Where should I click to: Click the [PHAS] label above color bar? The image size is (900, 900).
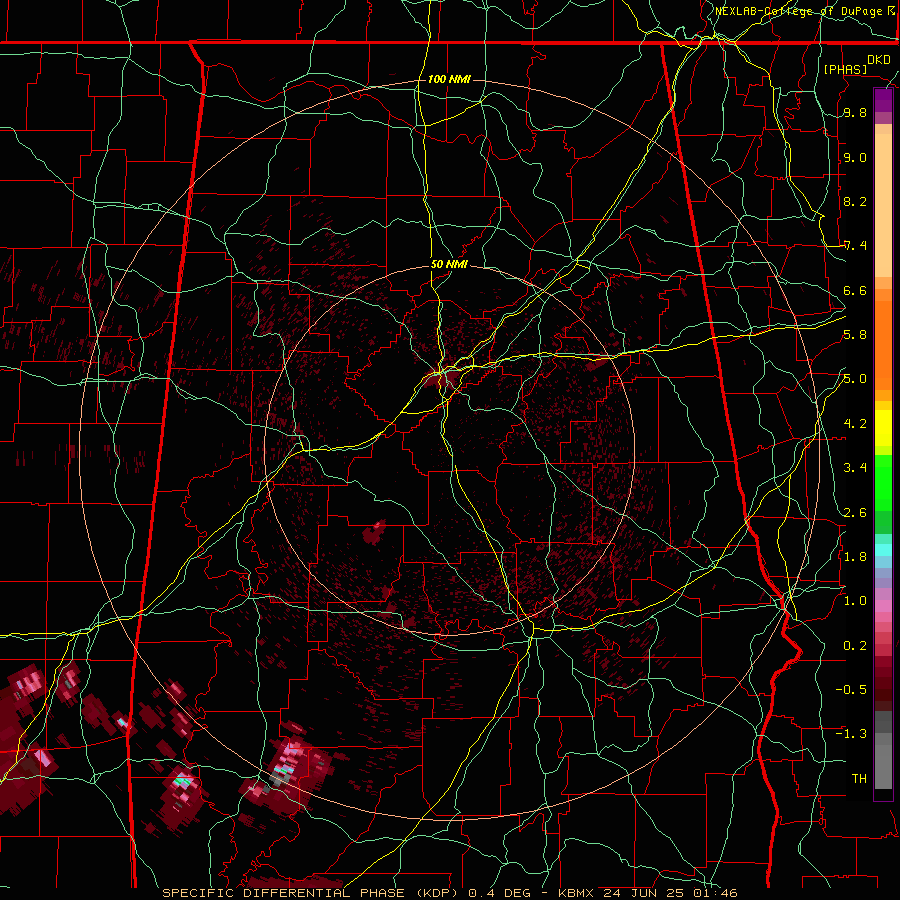(845, 70)
